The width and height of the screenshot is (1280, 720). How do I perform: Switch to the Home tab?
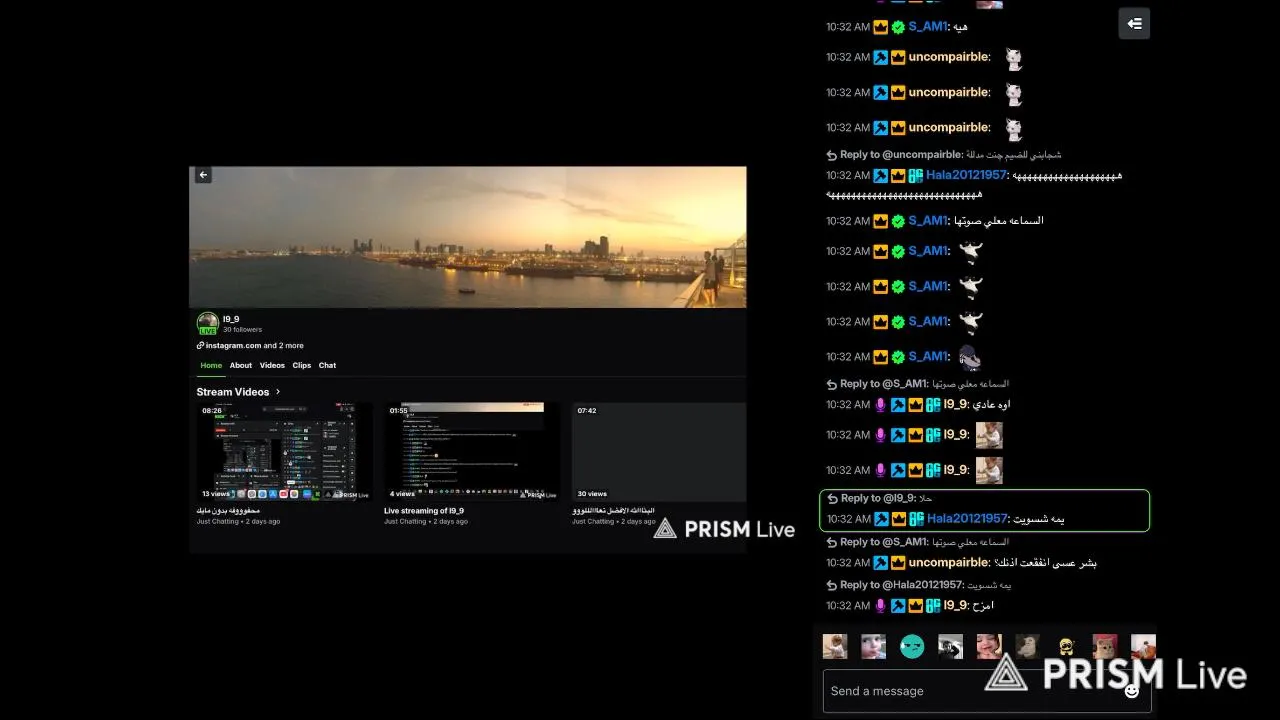pos(211,366)
